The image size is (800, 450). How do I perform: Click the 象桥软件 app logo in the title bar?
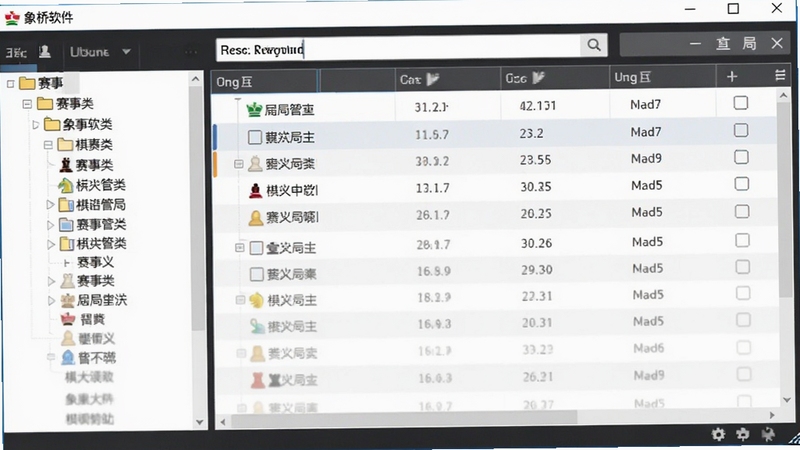(12, 18)
